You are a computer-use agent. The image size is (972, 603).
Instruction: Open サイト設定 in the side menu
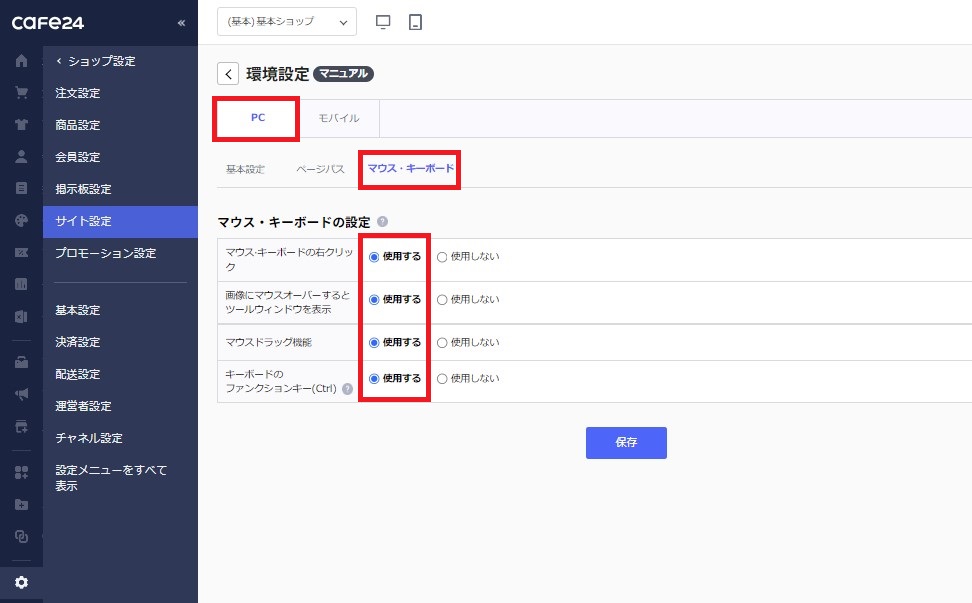[x=120, y=221]
